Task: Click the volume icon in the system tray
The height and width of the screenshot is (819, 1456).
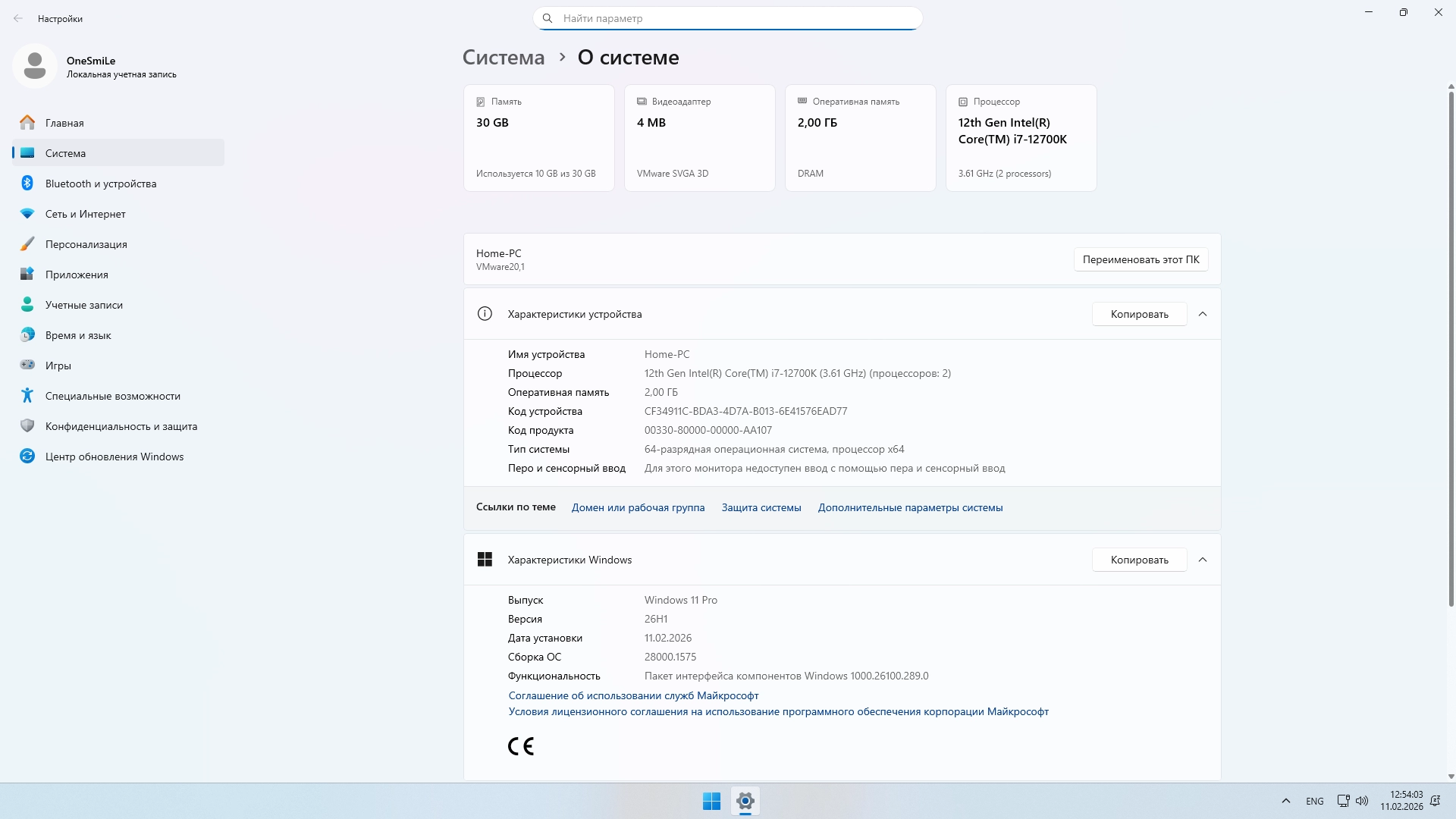Action: [1362, 801]
